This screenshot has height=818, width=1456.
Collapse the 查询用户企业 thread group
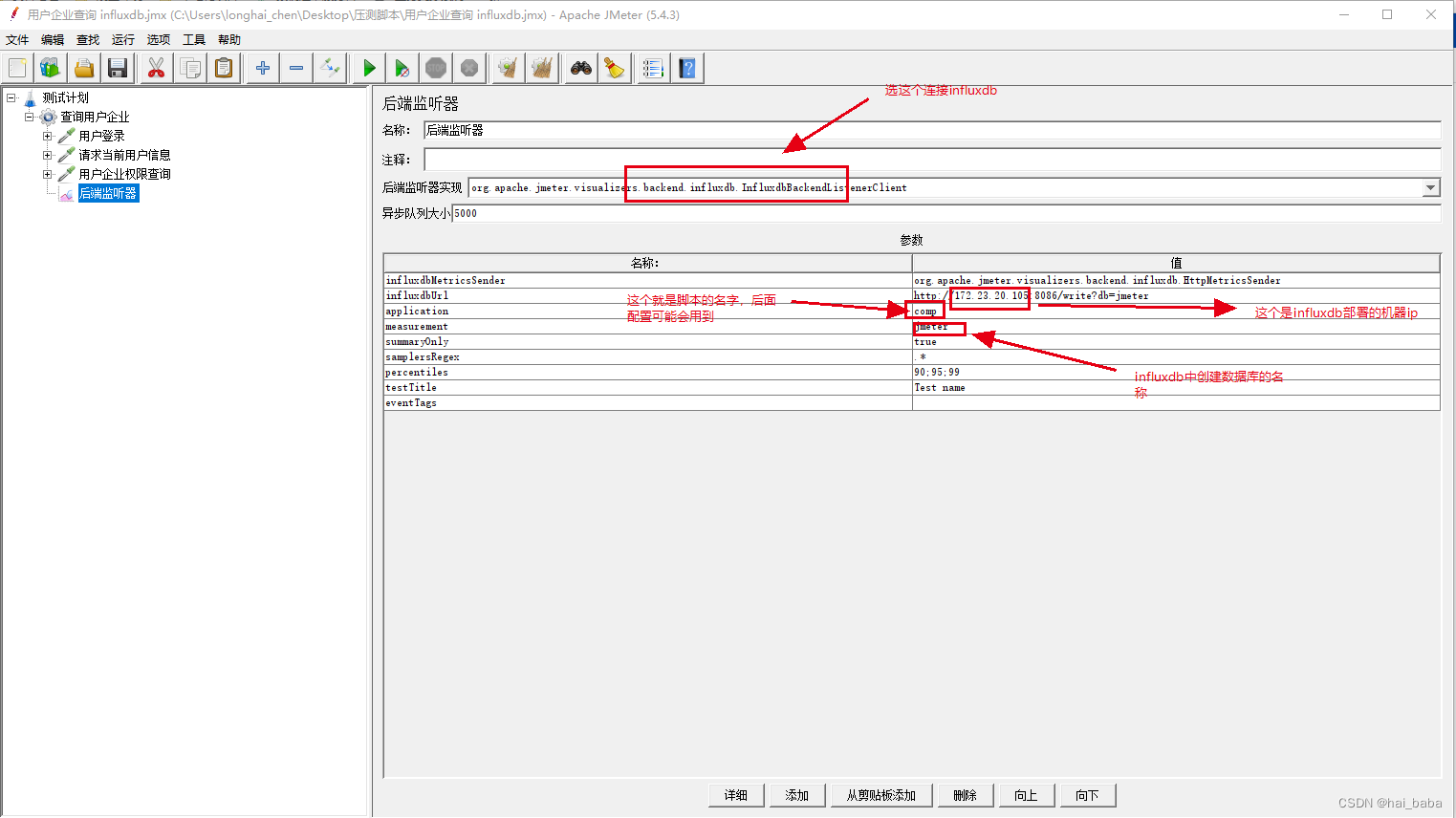(29, 117)
